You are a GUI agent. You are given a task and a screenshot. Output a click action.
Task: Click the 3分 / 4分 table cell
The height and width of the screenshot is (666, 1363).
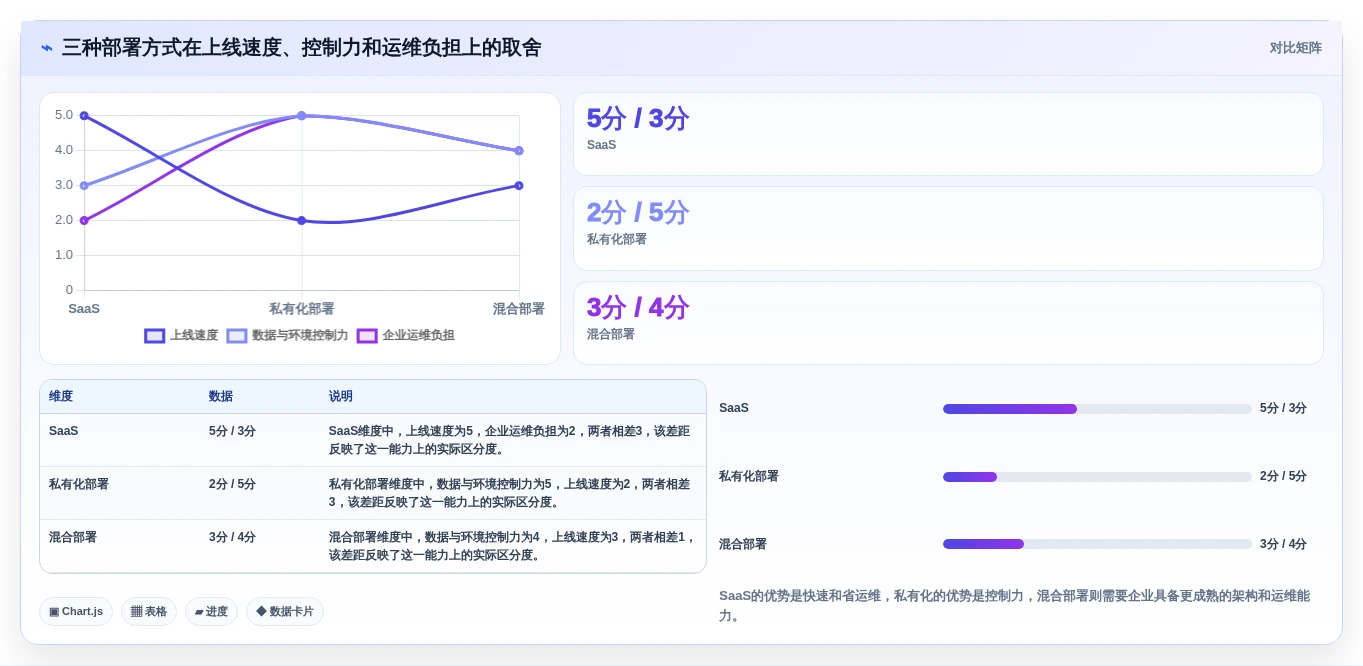click(232, 537)
